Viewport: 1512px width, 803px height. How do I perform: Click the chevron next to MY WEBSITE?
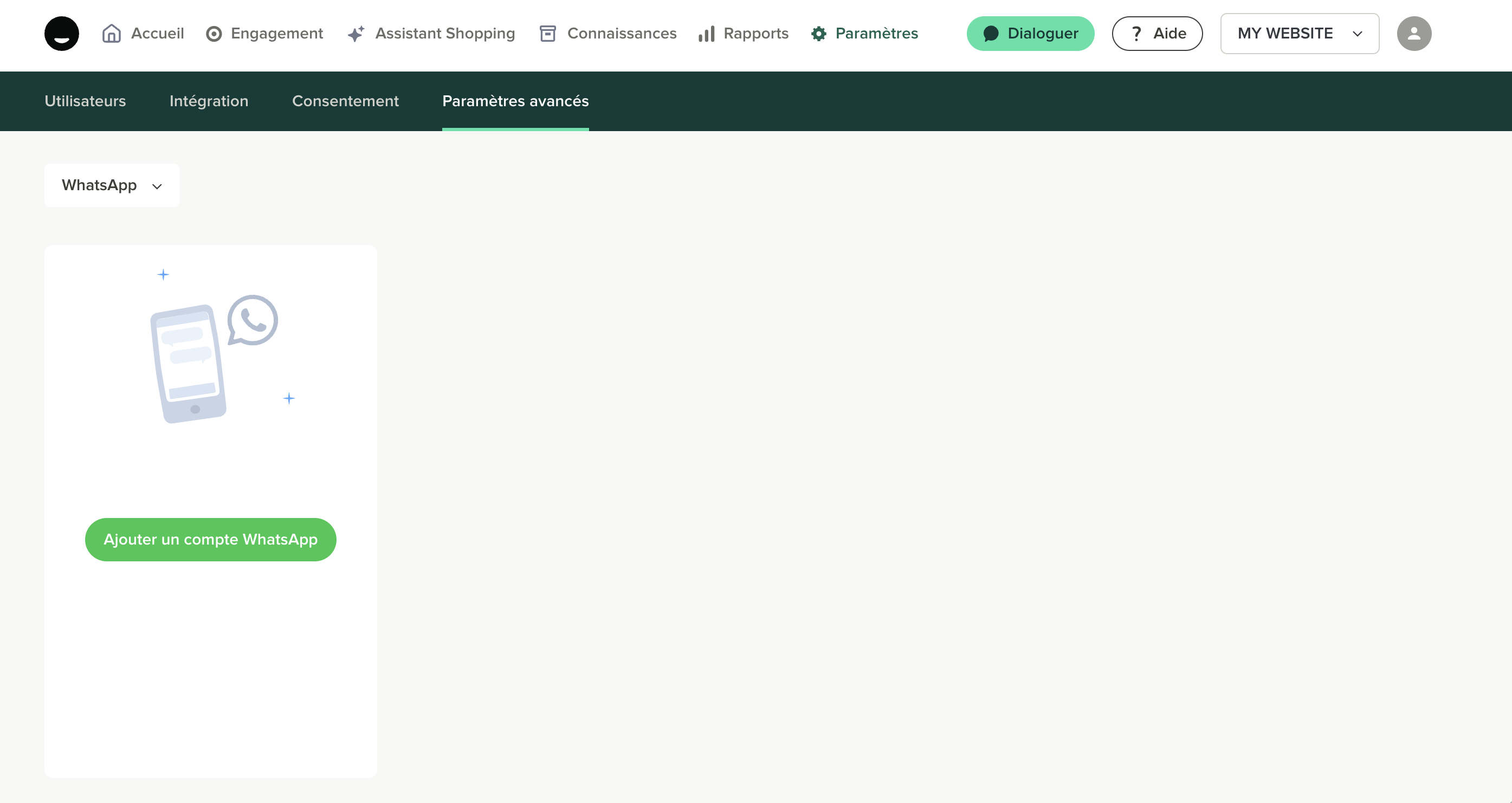tap(1357, 34)
